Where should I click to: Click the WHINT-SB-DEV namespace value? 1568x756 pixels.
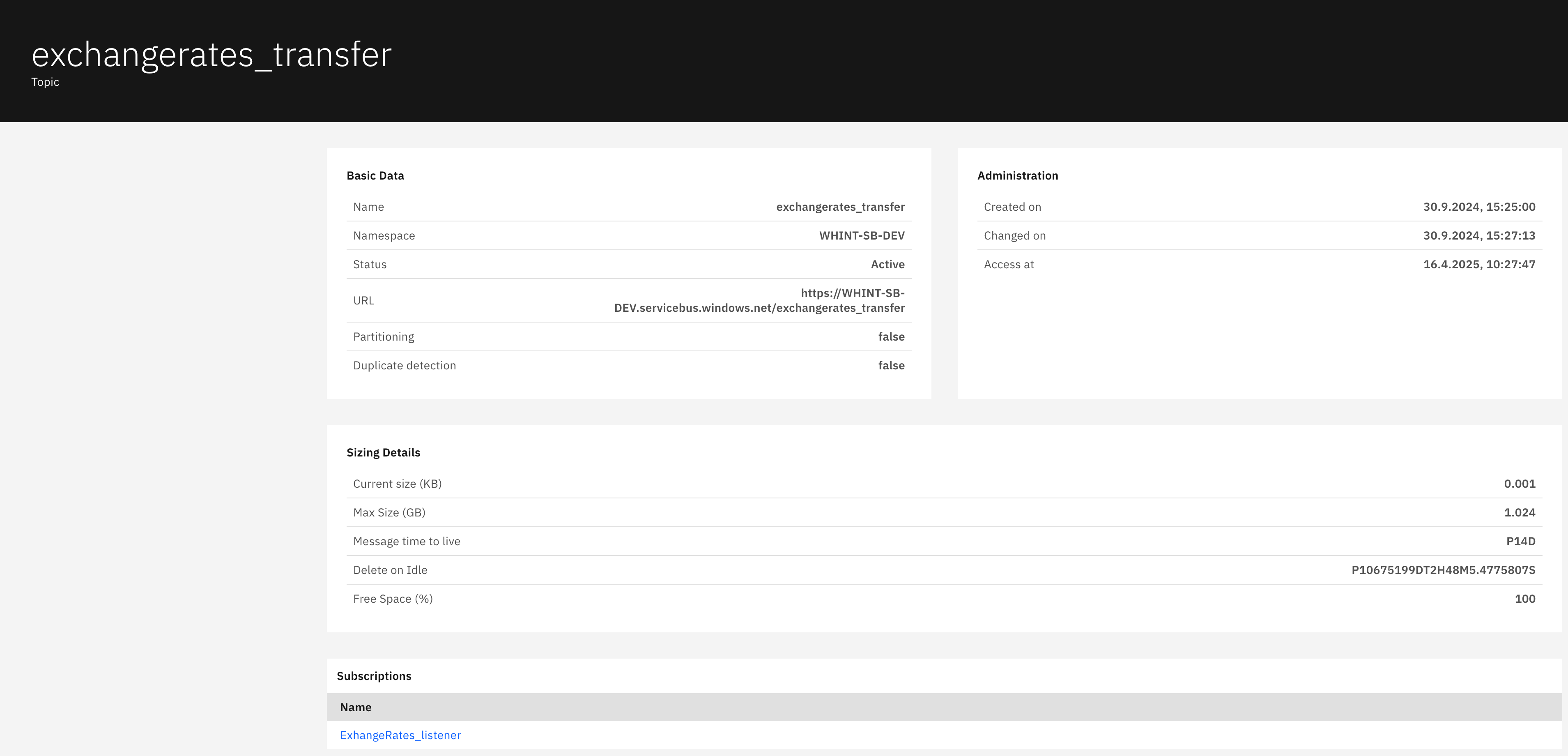coord(861,235)
